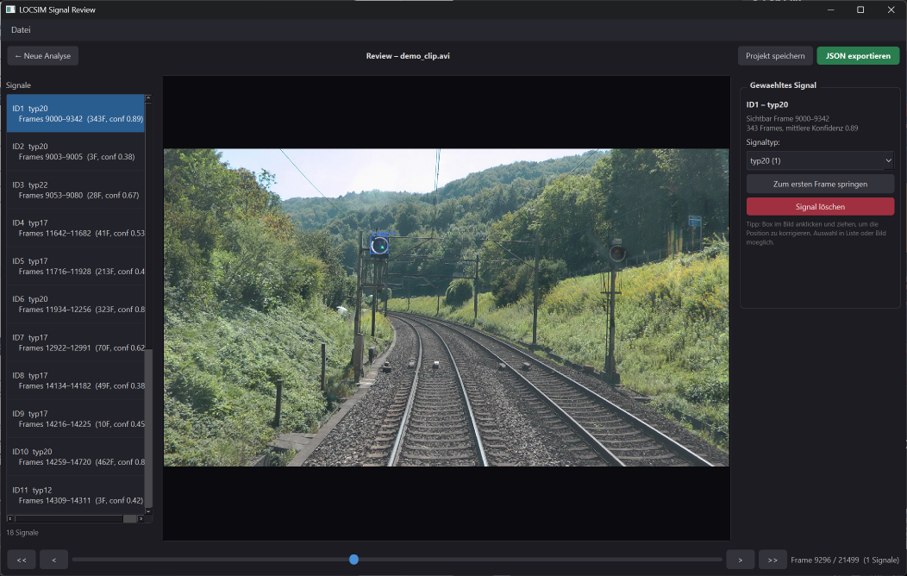Select signal ID4 typ17 frames 11642–11682
This screenshot has height=576, width=907.
pyautogui.click(x=76, y=228)
